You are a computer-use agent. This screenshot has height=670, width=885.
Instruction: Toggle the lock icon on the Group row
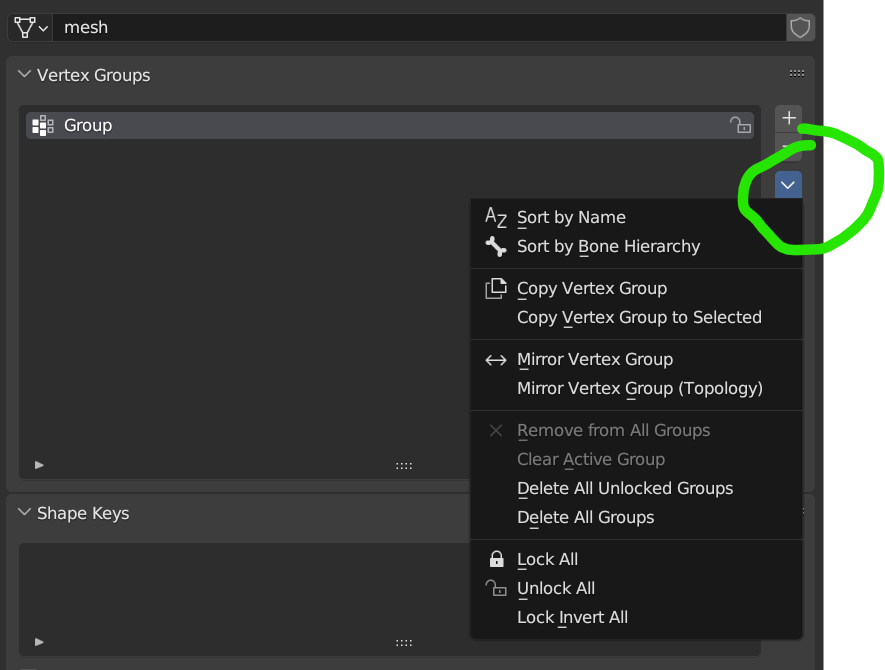point(740,125)
